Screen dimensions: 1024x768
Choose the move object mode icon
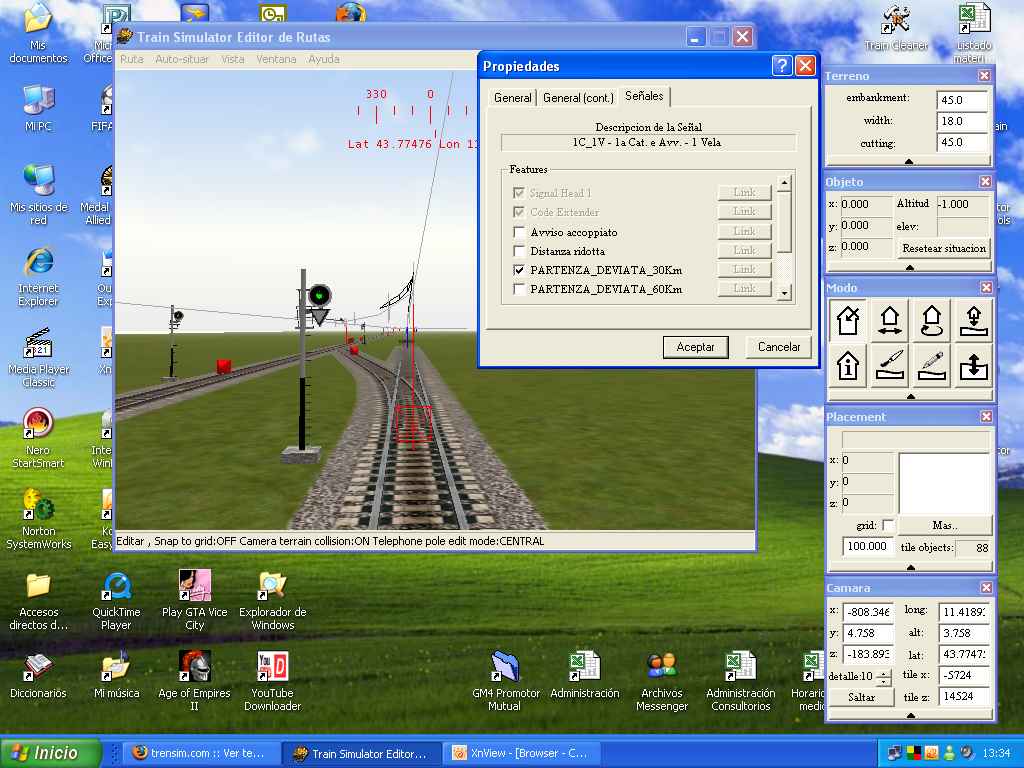(890, 320)
